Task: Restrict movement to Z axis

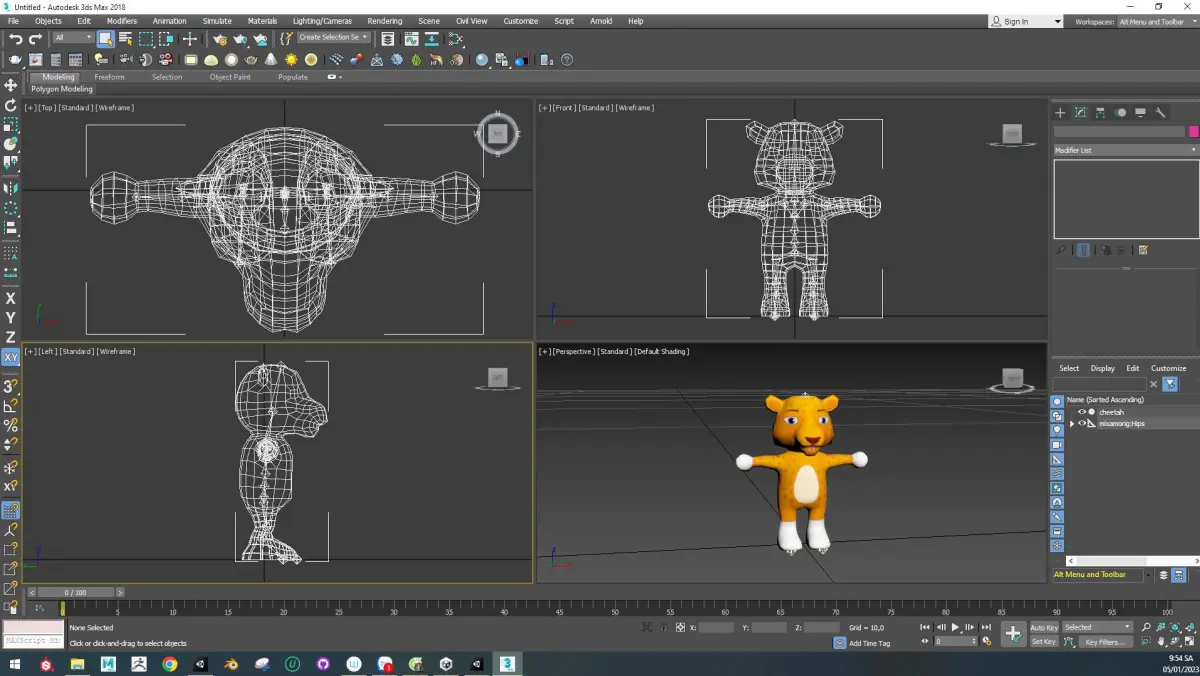Action: pyautogui.click(x=11, y=337)
